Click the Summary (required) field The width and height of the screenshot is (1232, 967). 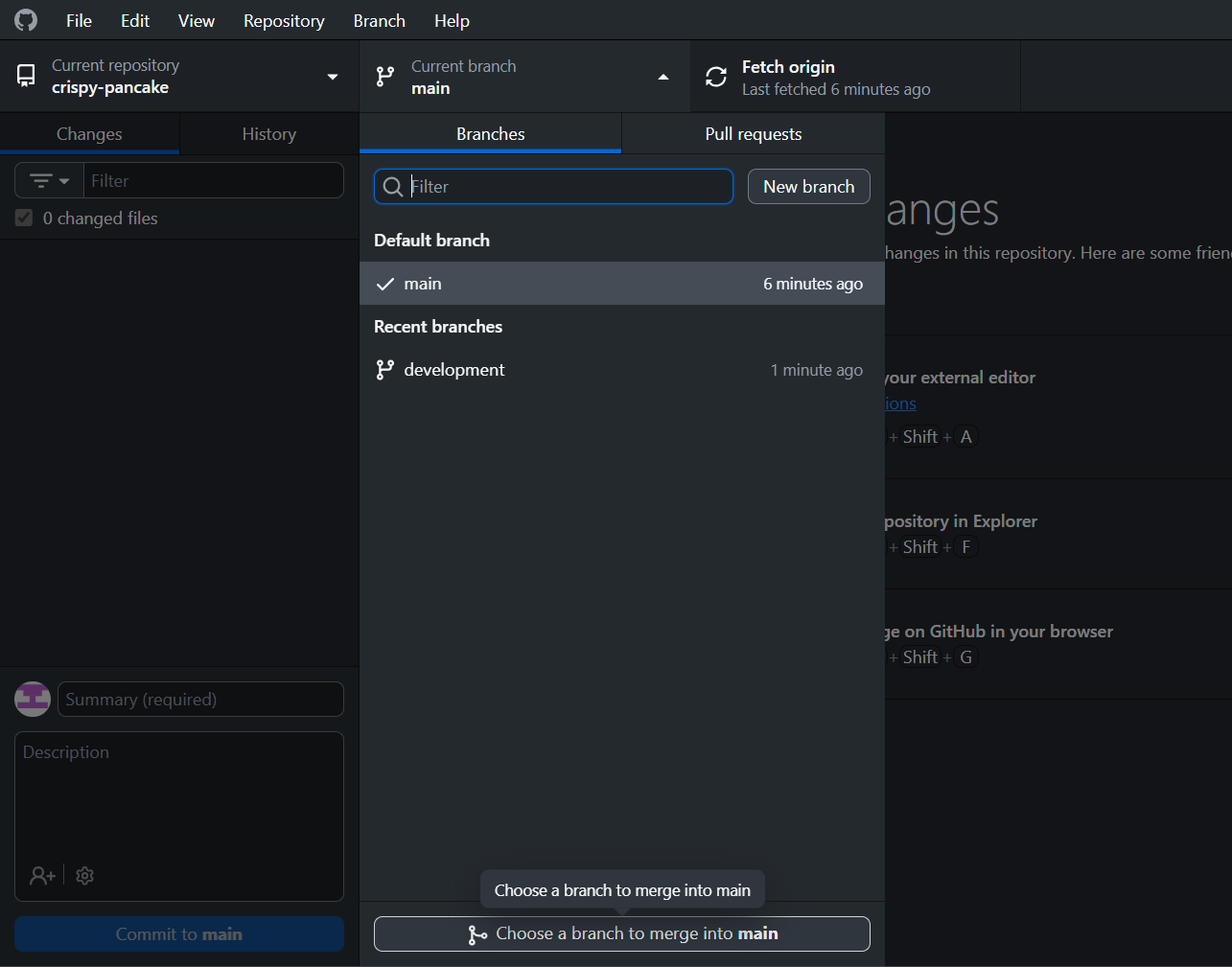pyautogui.click(x=200, y=700)
